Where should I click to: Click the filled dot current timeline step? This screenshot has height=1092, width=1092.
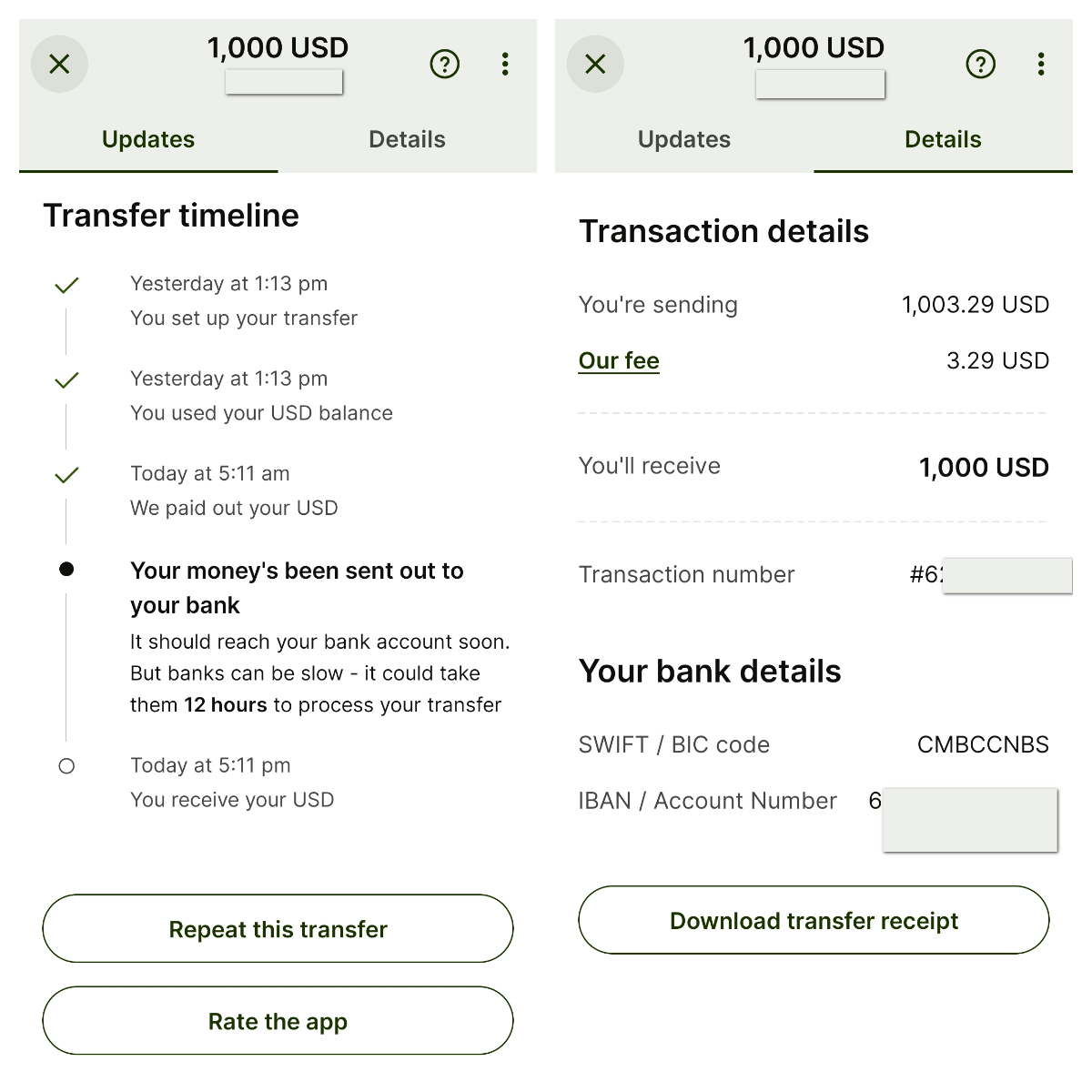coord(66,570)
